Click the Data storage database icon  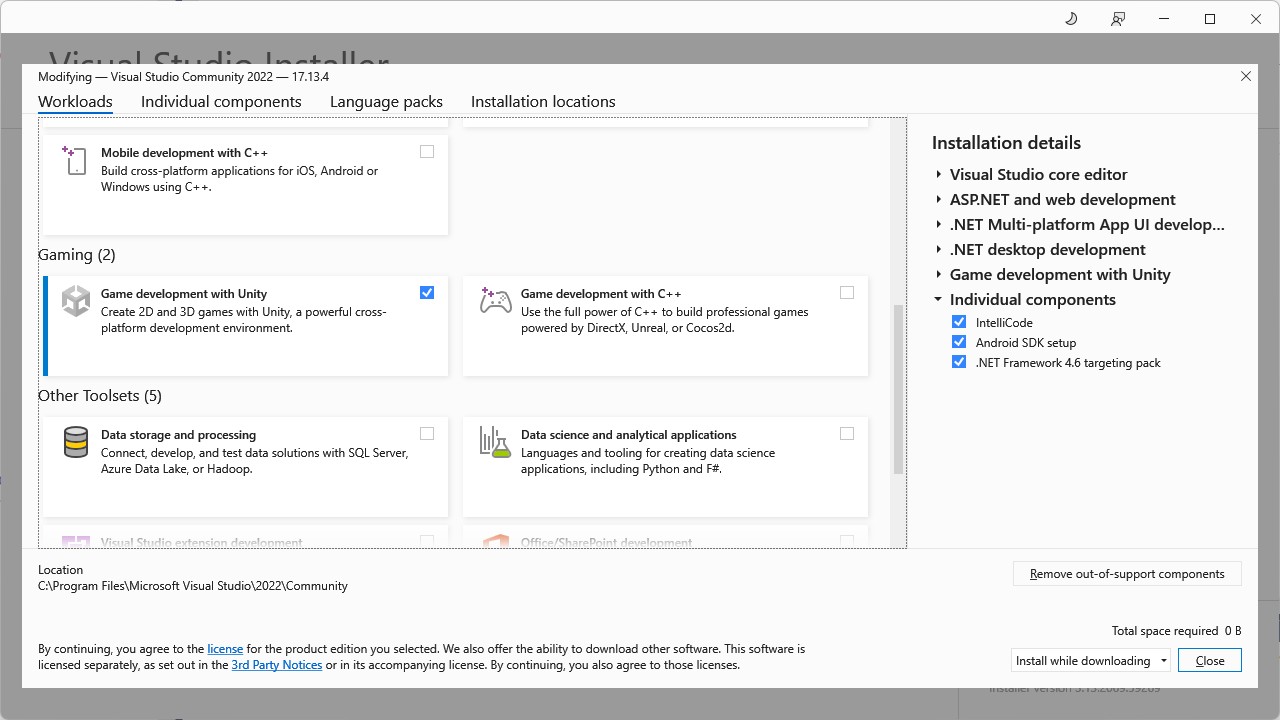[76, 442]
